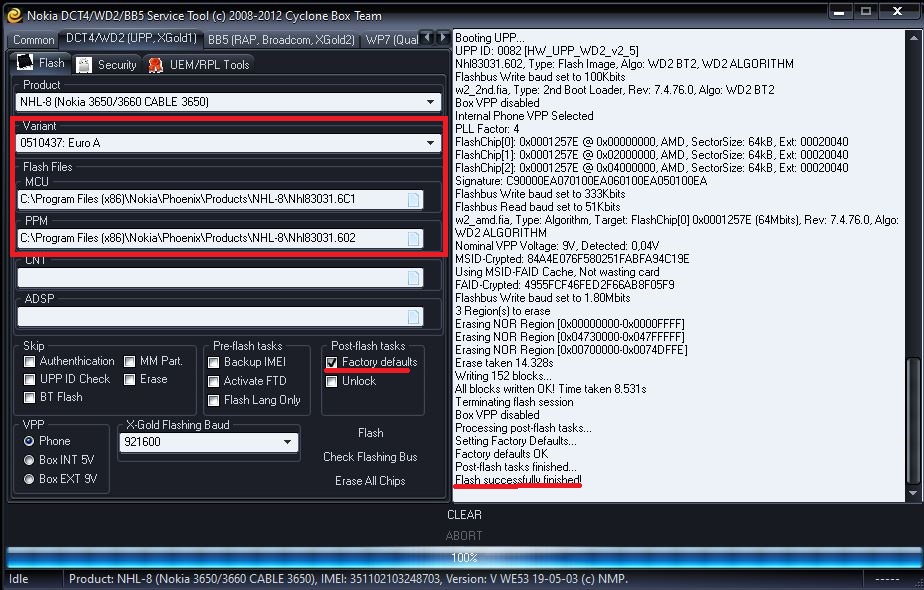Switch to the Common tab

tap(34, 40)
